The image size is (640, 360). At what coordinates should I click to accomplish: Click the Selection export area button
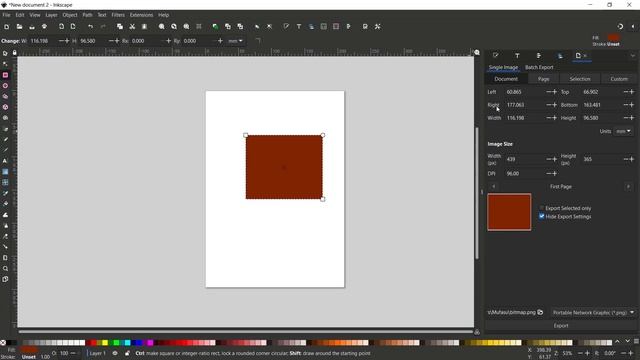[580, 79]
